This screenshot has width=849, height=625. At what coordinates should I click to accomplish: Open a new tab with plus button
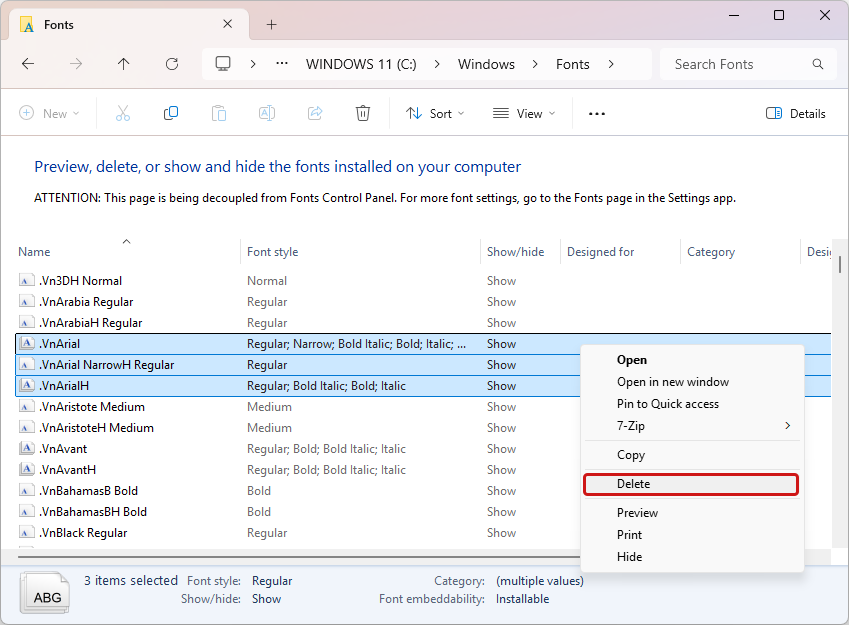click(x=272, y=24)
